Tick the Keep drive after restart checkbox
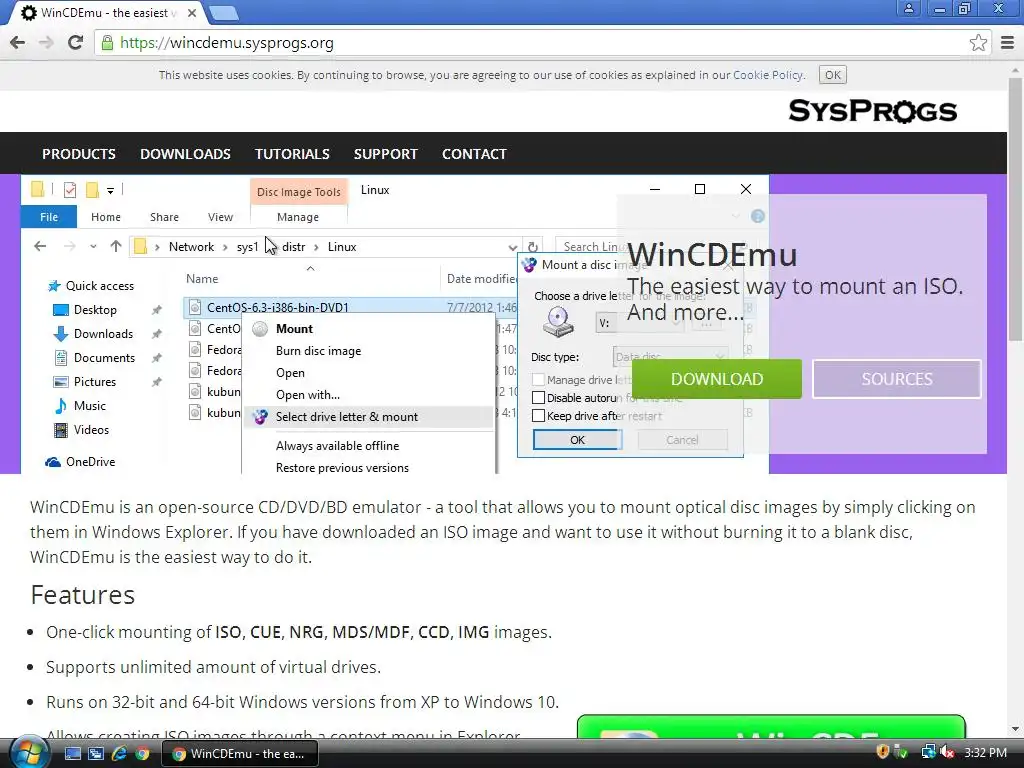 coord(539,416)
